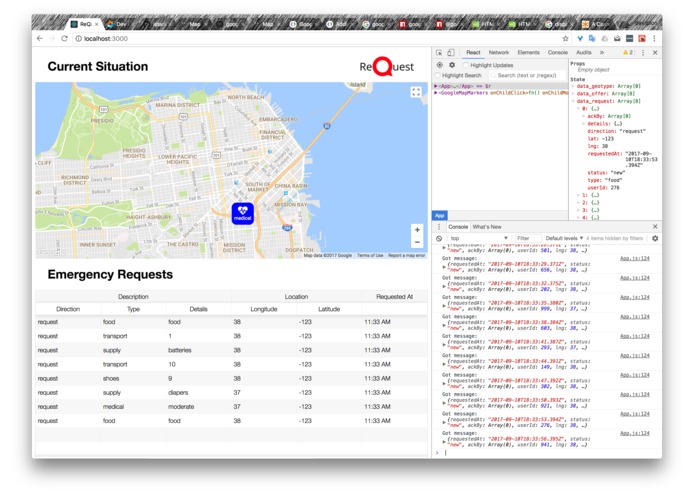Viewport: 695px width, 494px height.
Task: Close the console drawer
Action: [655, 226]
